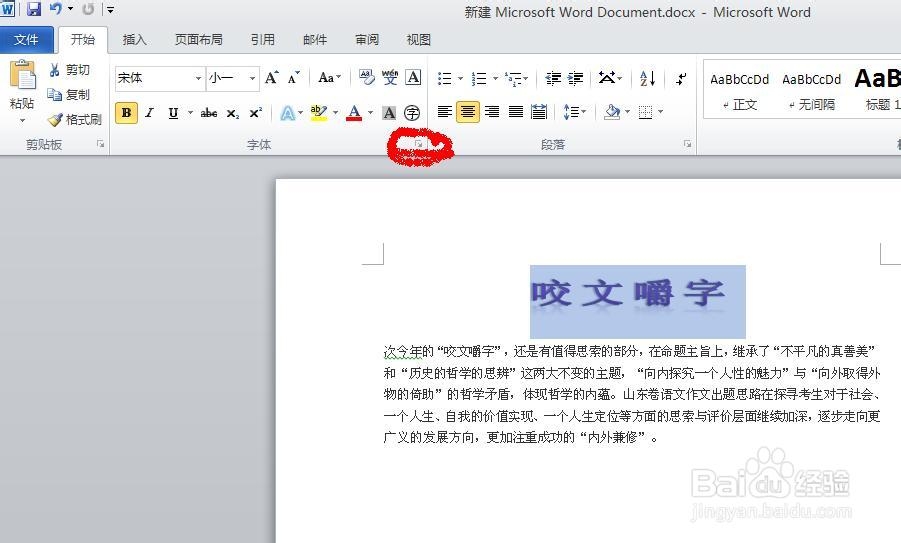Image resolution: width=901 pixels, height=543 pixels.
Task: Apply the yellow text highlight color
Action: coord(318,113)
